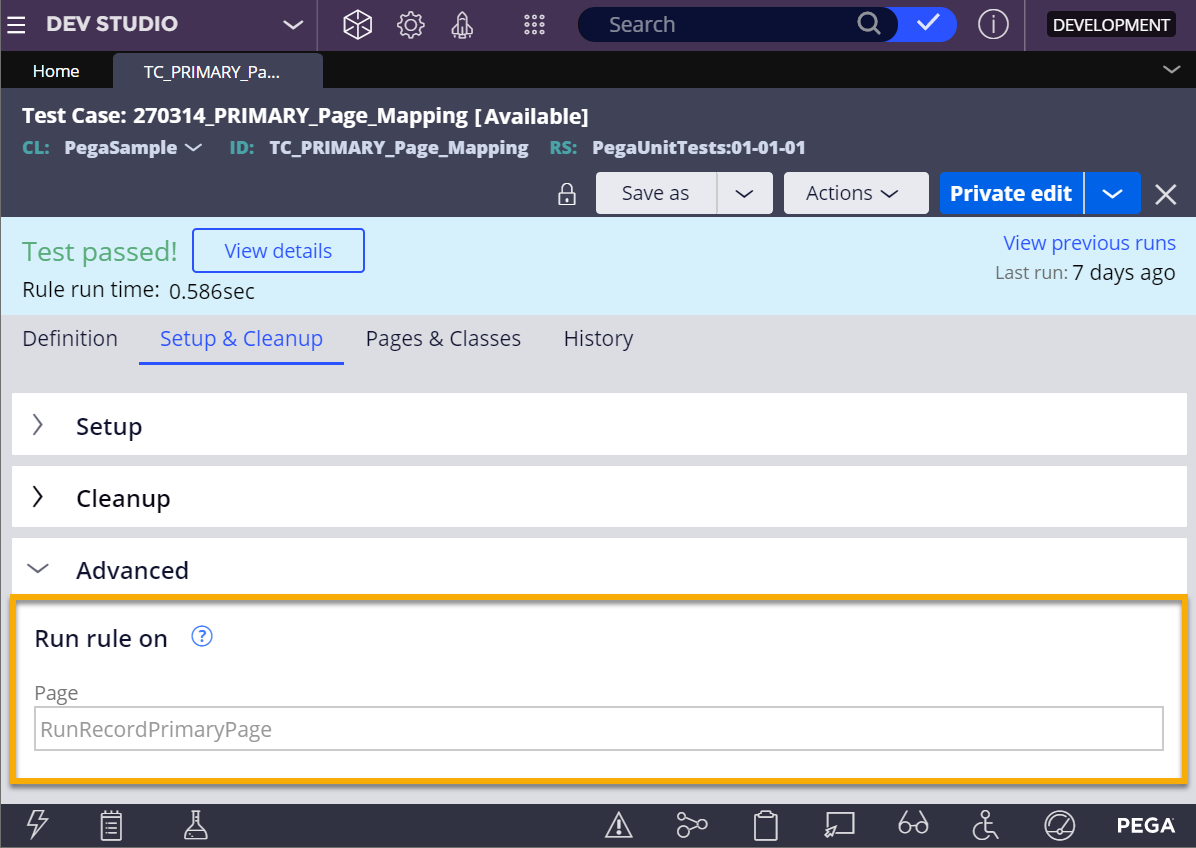
Task: Open the Save as dropdown arrow
Action: coord(744,194)
